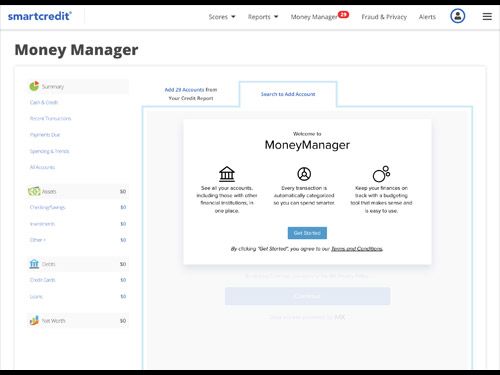Viewport: 500px width, 375px height.
Task: Click the Get Started button
Action: pos(307,233)
